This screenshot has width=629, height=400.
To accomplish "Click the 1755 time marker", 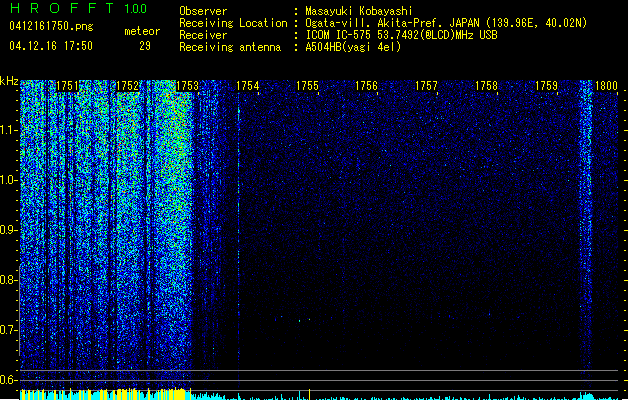I will (x=307, y=86).
